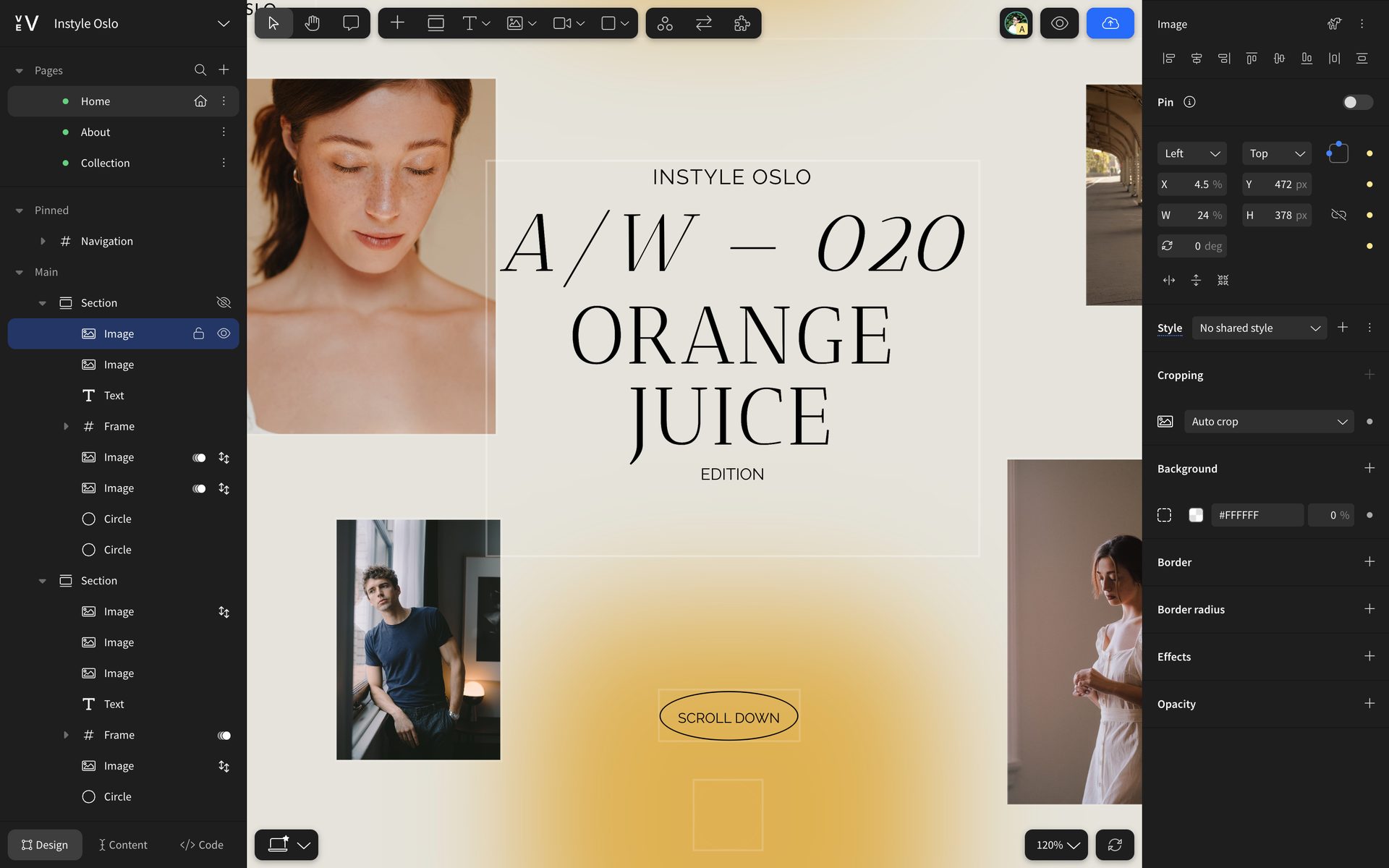Switch to the Code tab
Viewport: 1389px width, 868px height.
click(x=202, y=845)
